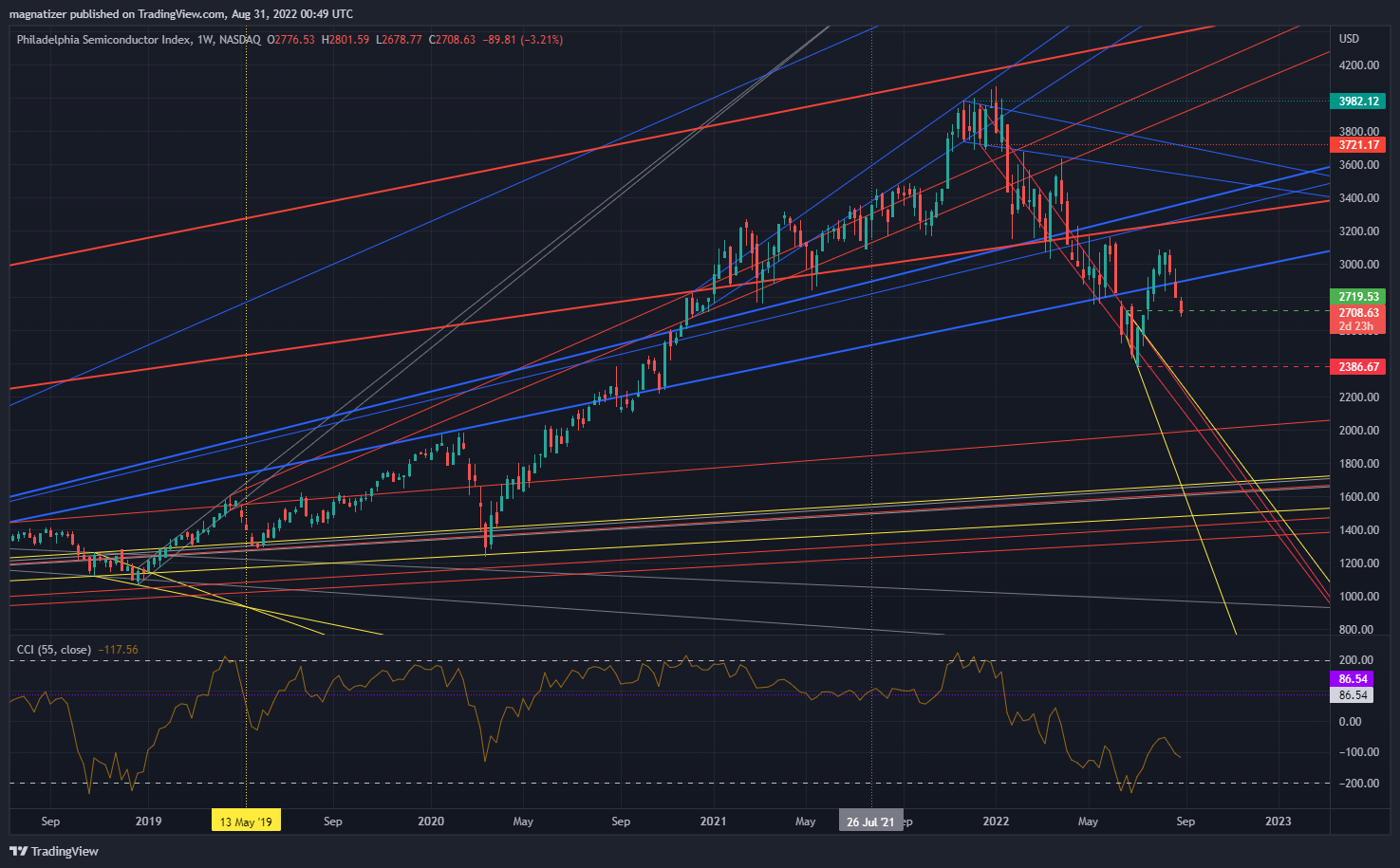Viewport: 1400px width, 868px height.
Task: Click the change value −89.81 (−3.21%)
Action: coord(523,40)
